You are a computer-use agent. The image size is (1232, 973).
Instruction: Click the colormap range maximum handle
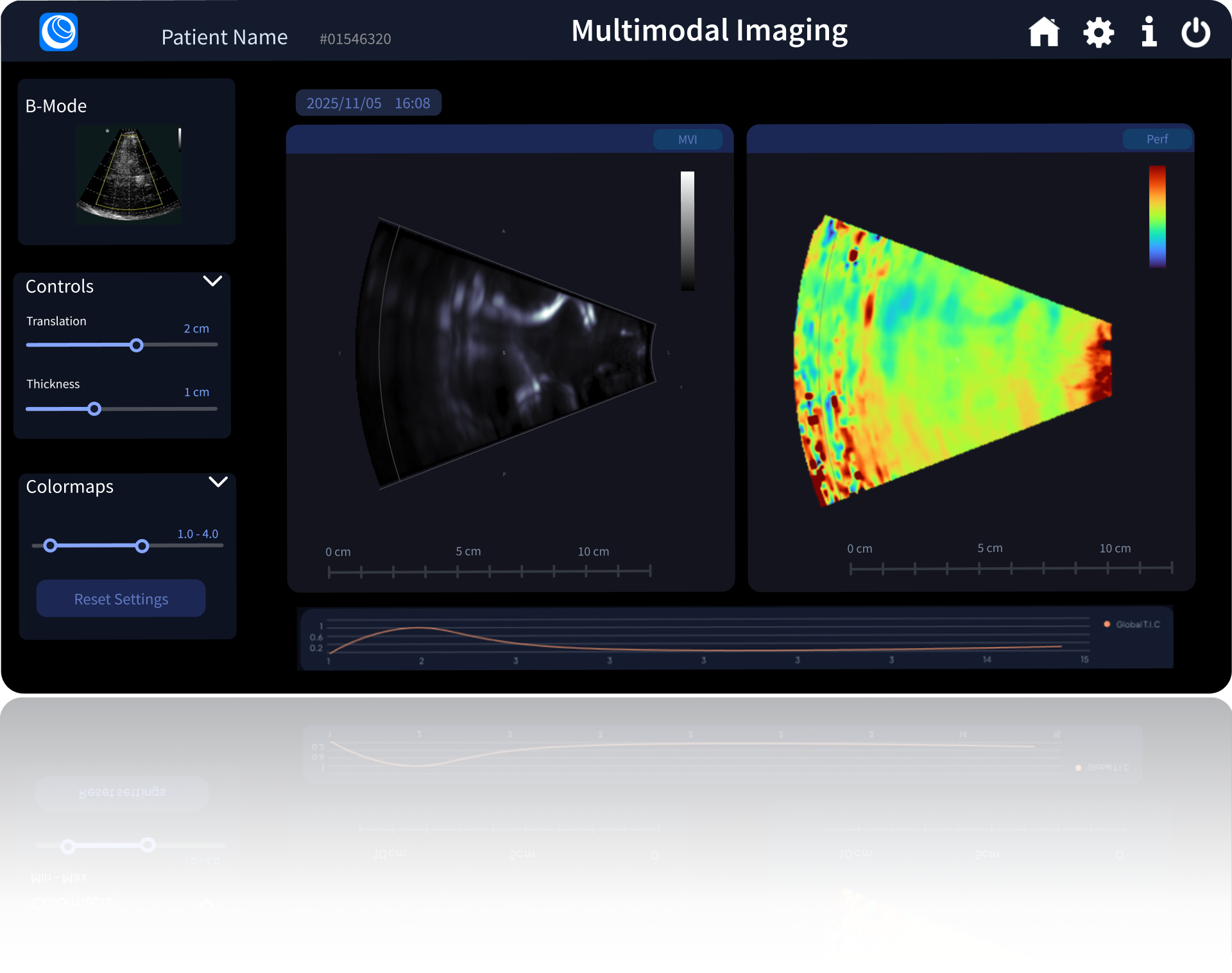(142, 546)
